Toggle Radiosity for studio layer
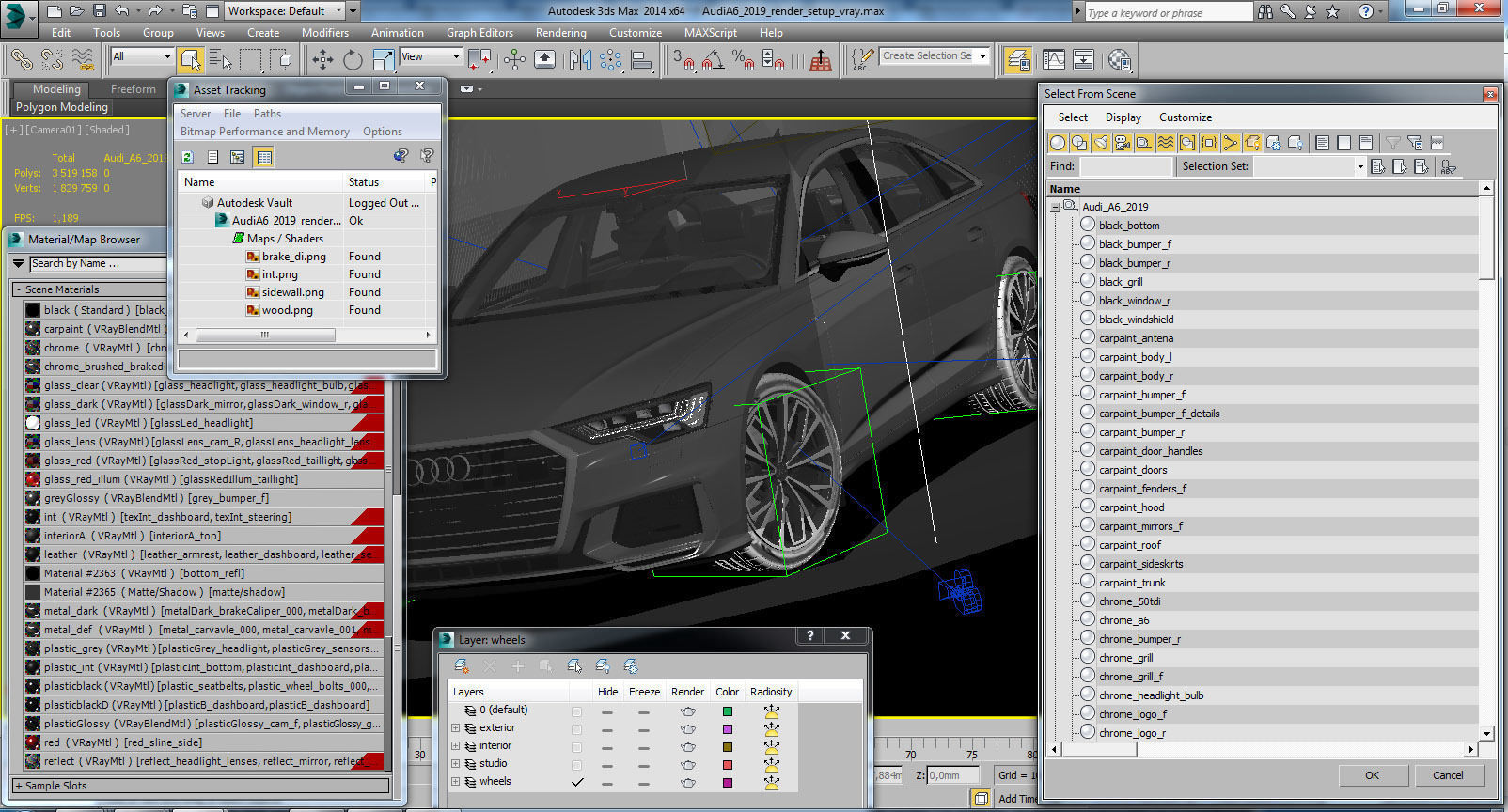The width and height of the screenshot is (1508, 812). 771,764
